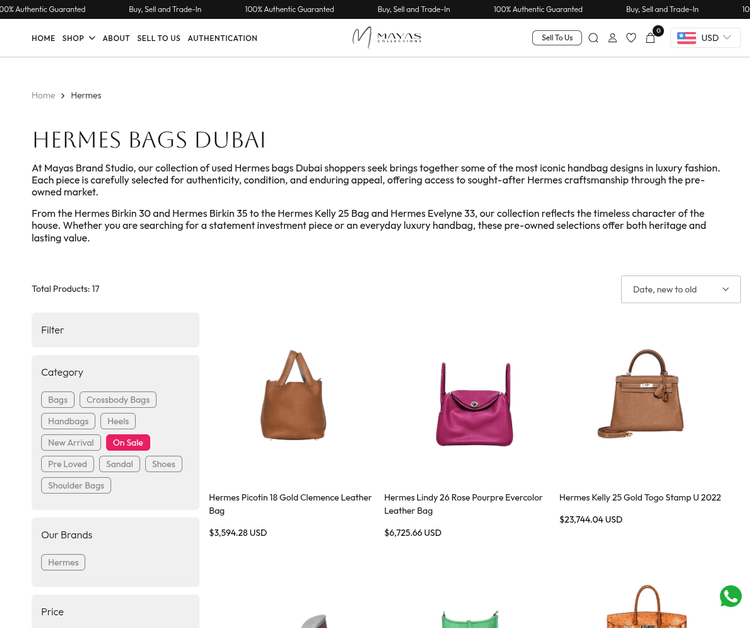The height and width of the screenshot is (628, 750).
Task: Open the Shop menu item
Action: 73,38
